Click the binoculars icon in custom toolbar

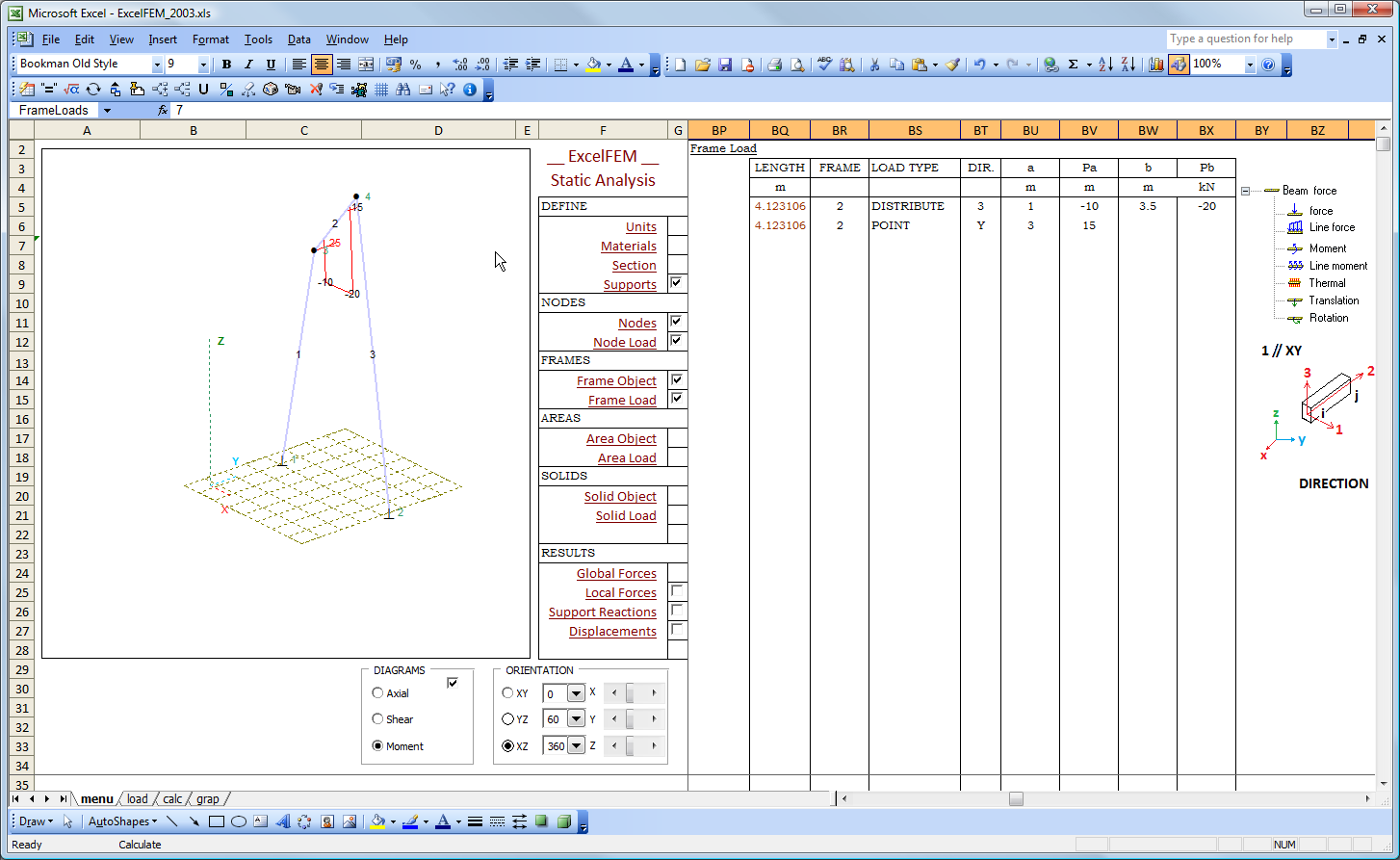(402, 90)
